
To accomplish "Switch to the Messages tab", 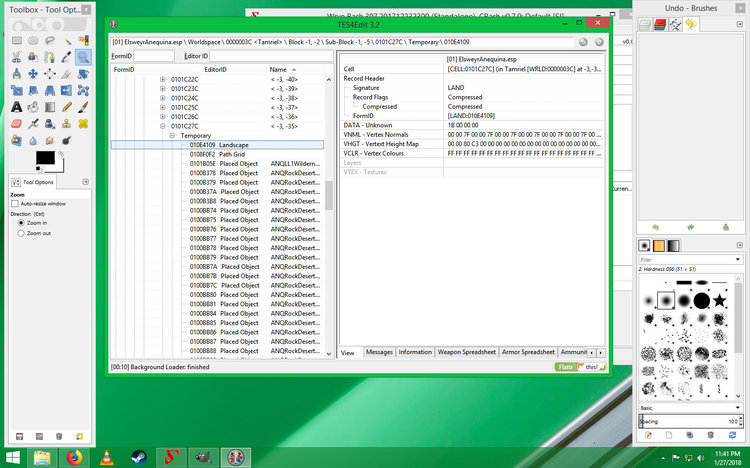I will 379,352.
